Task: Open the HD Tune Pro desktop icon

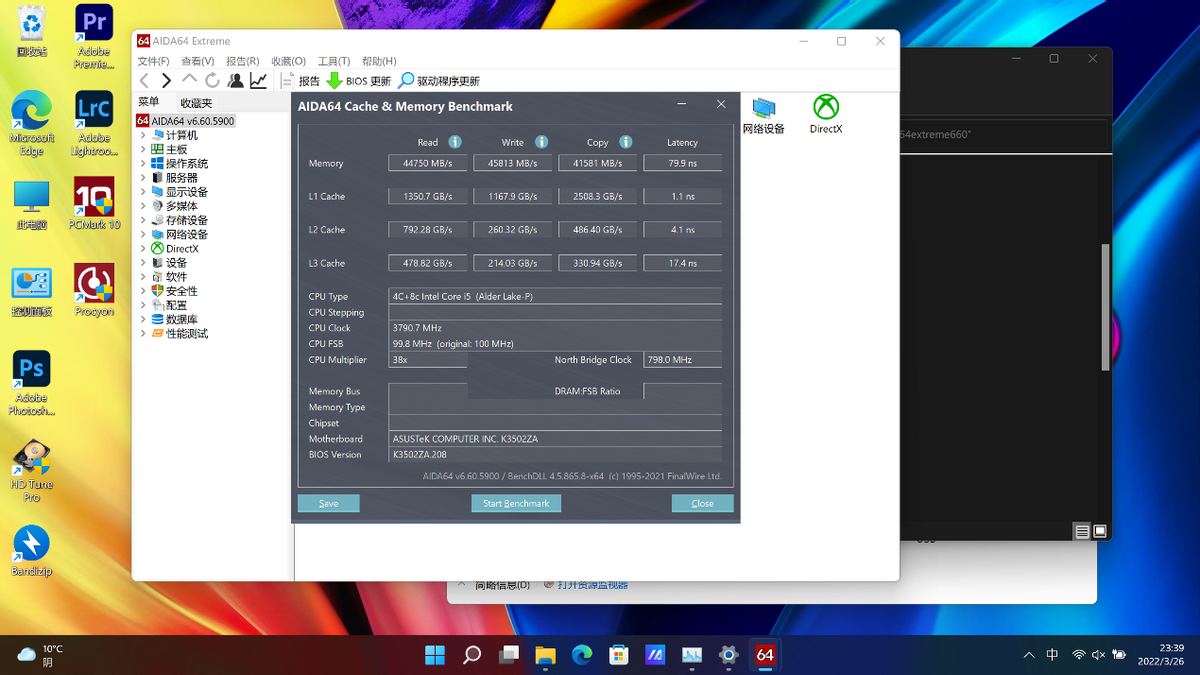Action: point(31,471)
